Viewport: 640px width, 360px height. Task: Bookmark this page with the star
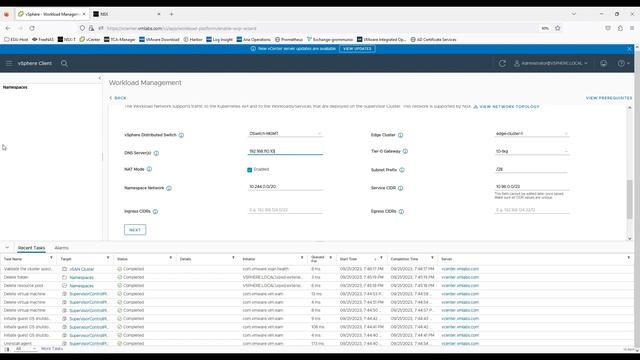point(558,28)
